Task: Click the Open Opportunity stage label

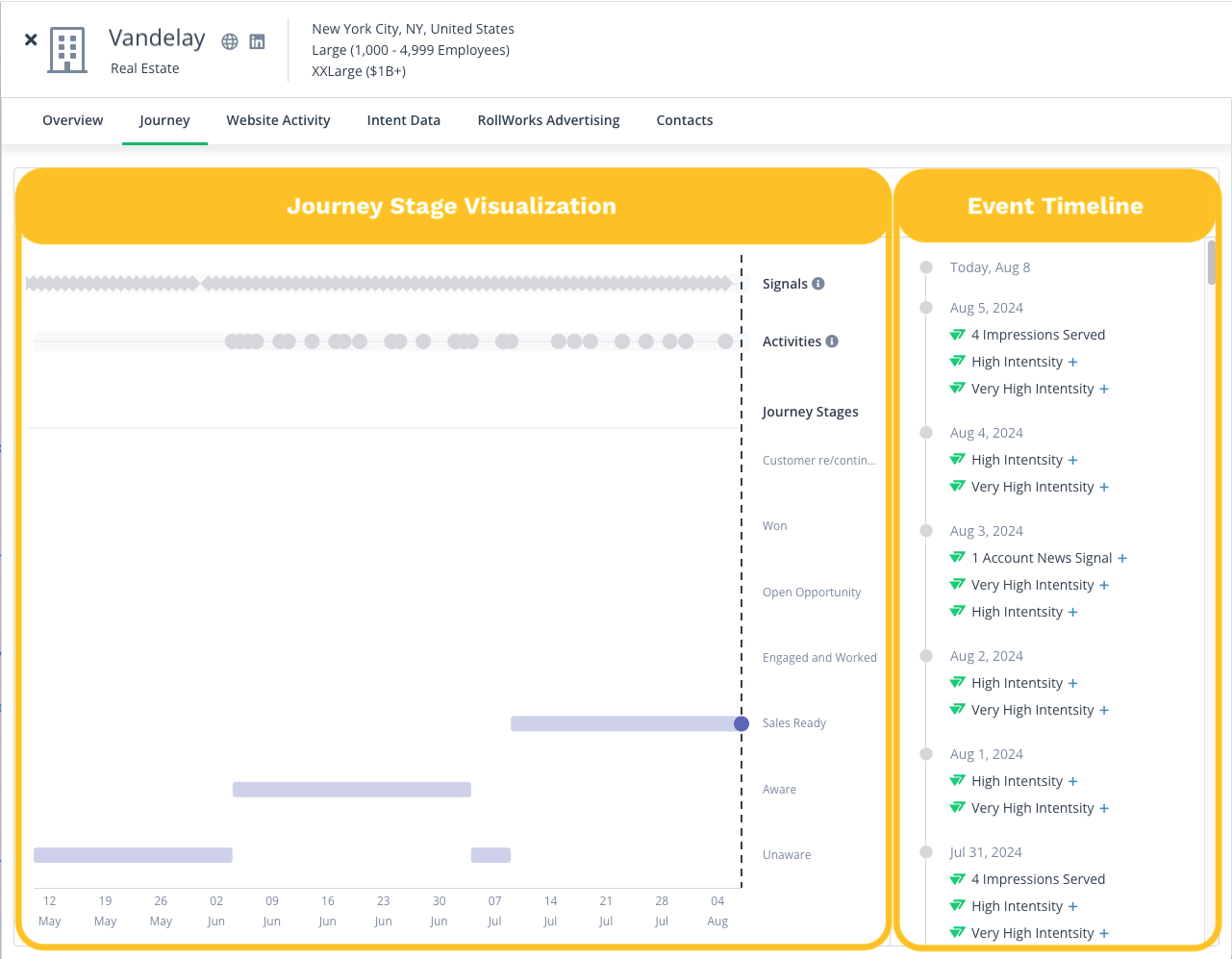Action: click(812, 593)
